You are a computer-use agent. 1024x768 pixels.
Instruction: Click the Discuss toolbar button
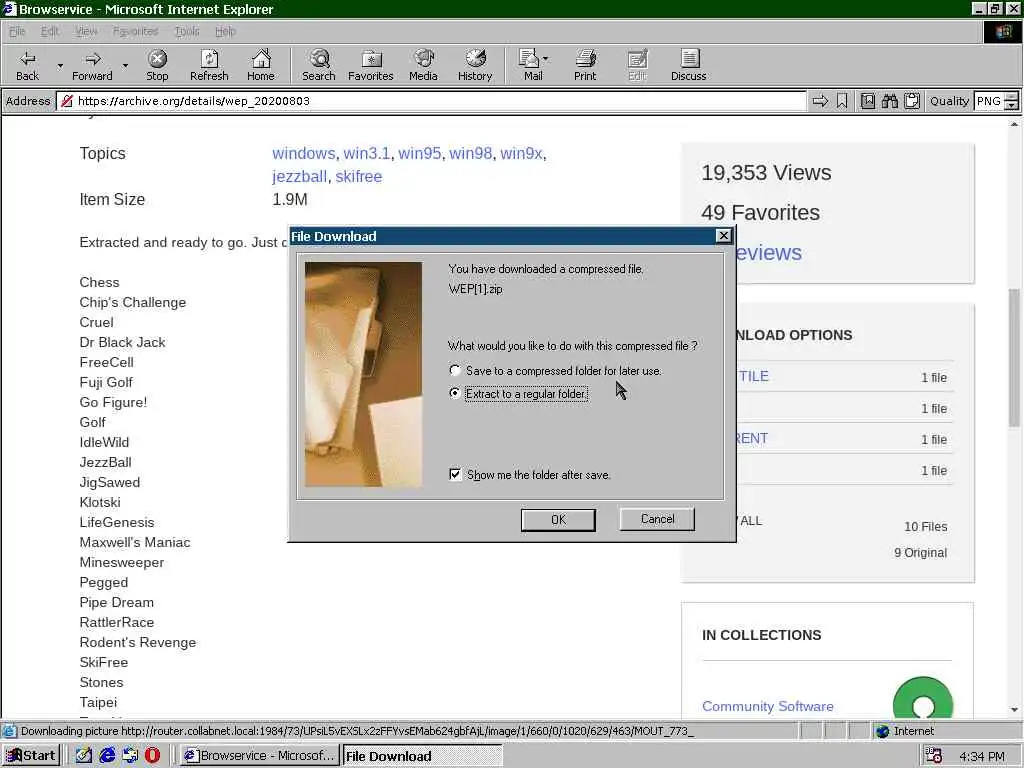tap(688, 65)
